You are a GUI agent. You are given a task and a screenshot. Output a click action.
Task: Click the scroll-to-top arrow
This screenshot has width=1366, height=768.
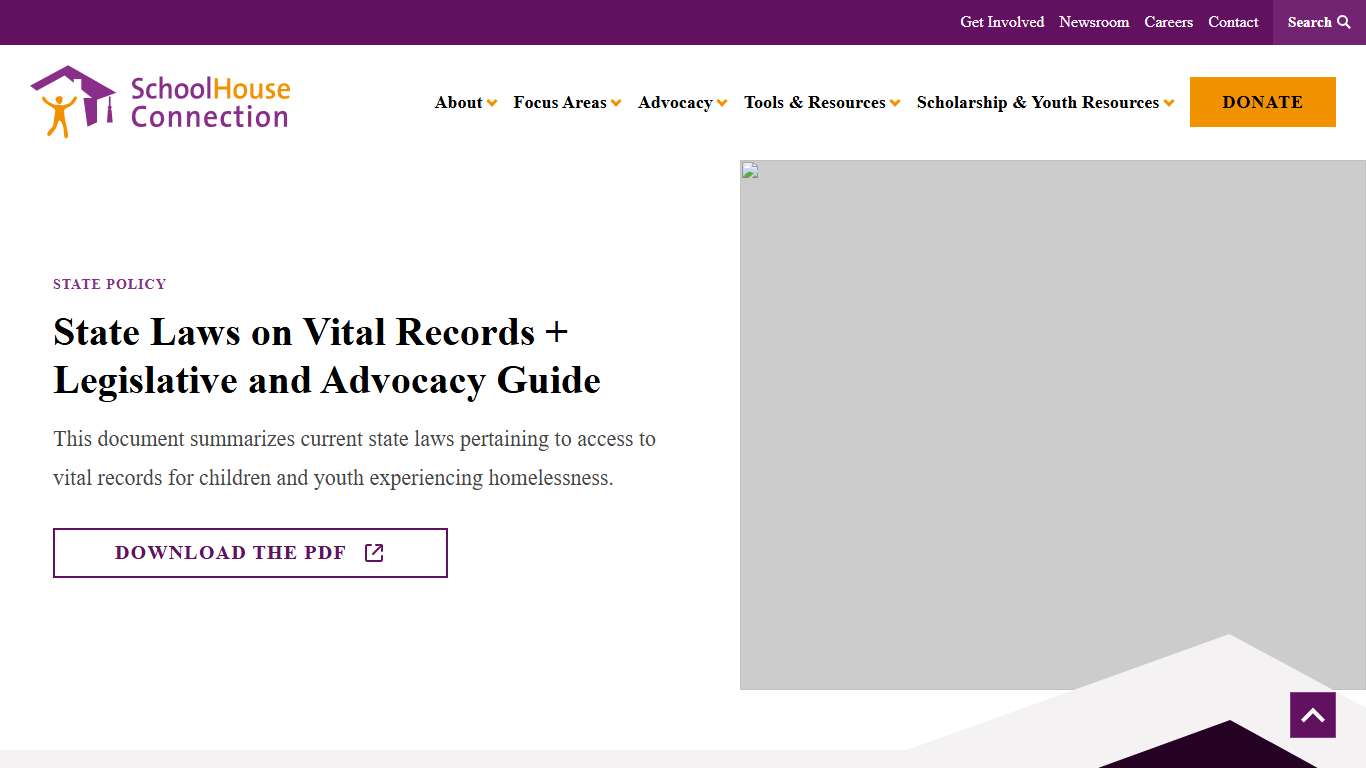click(1312, 714)
